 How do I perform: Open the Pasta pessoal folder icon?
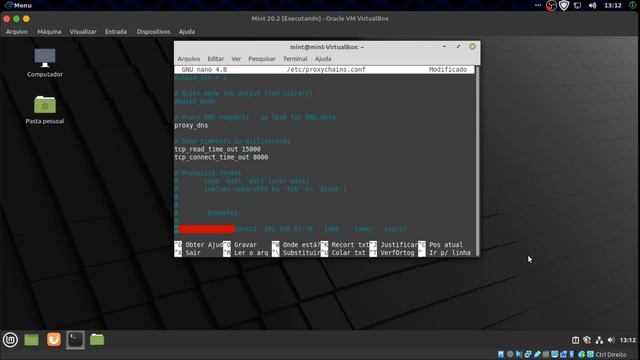coord(45,110)
